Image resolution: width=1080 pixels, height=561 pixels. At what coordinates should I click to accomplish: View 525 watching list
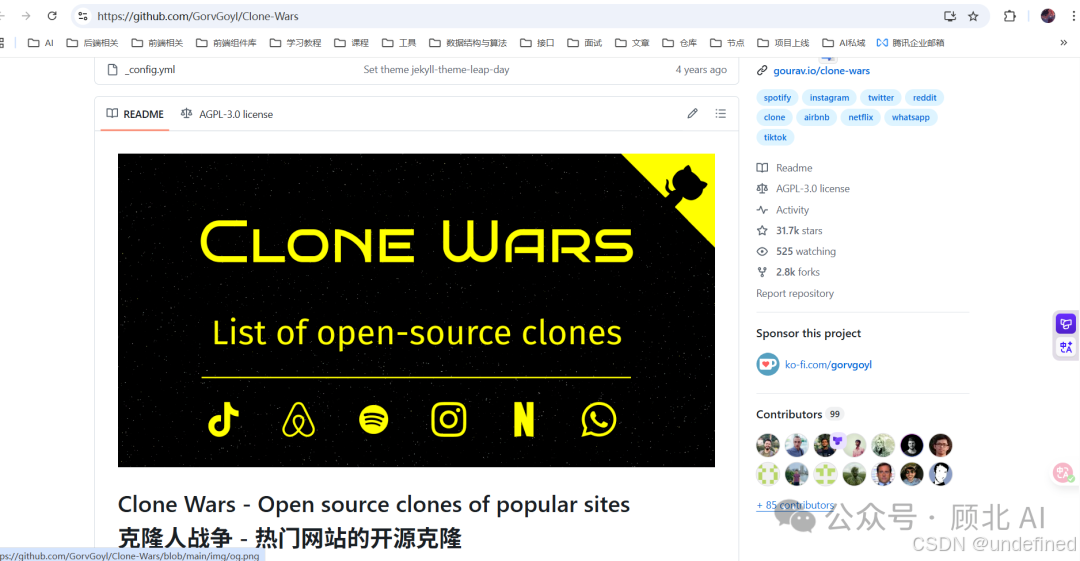[x=796, y=251]
